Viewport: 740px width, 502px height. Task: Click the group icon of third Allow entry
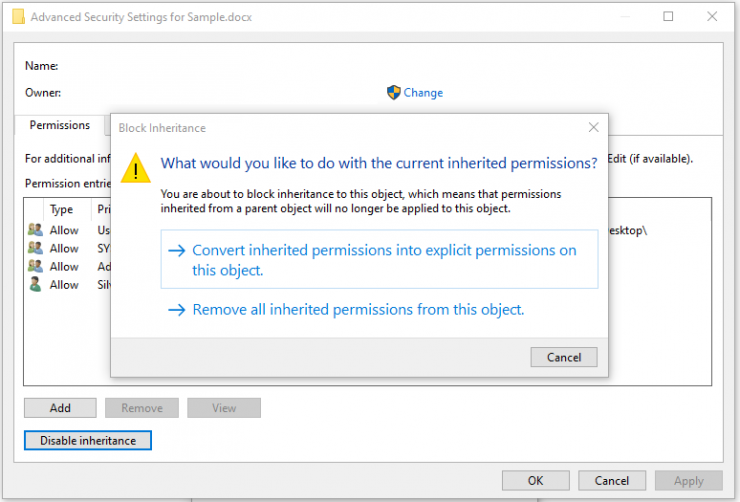pos(35,266)
